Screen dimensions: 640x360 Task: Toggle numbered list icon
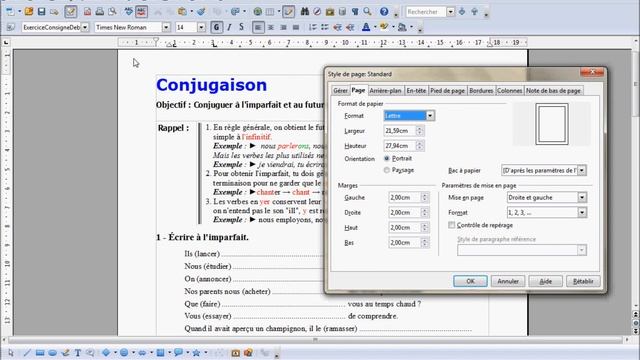(x=312, y=27)
